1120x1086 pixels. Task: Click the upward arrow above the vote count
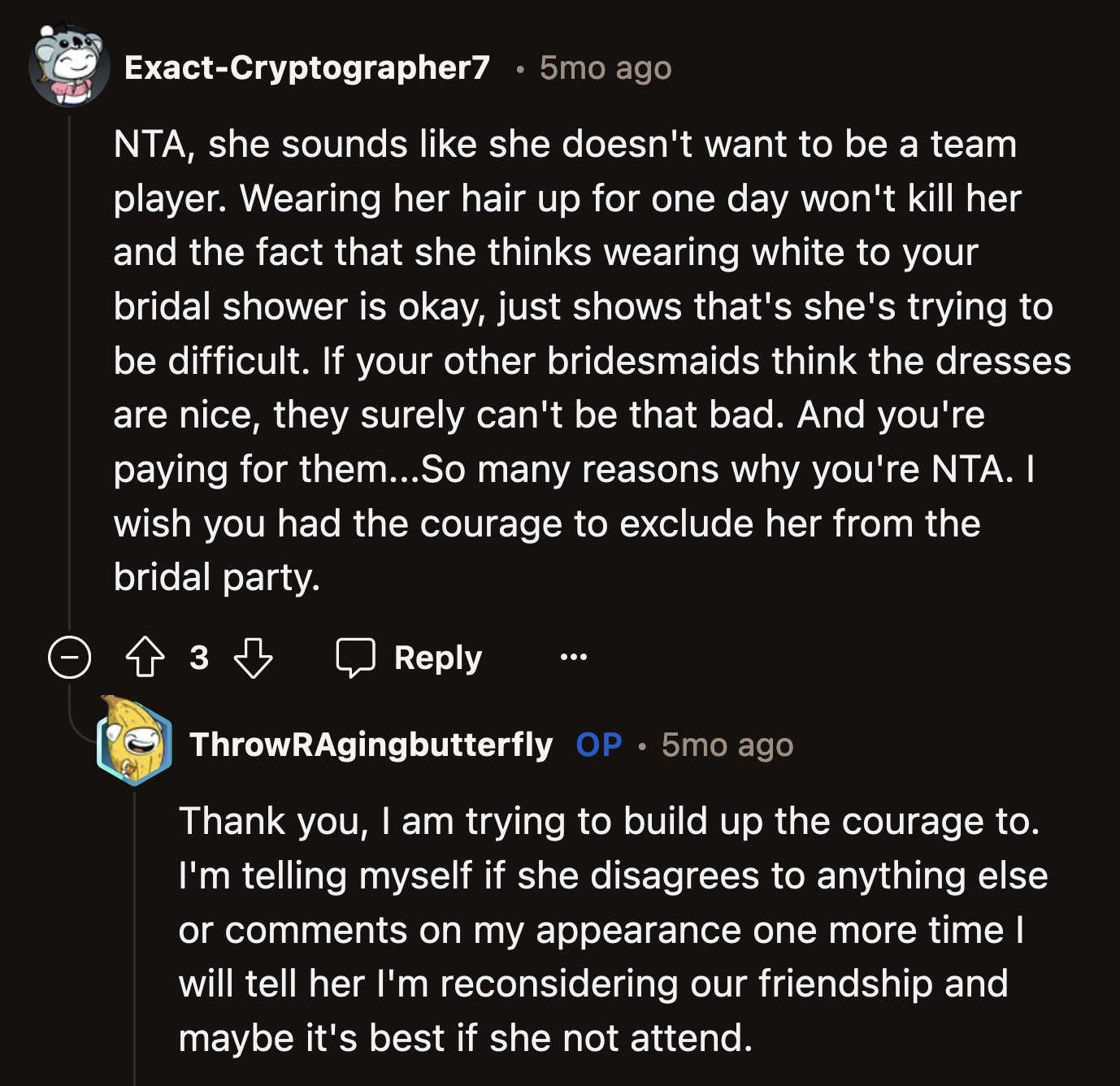point(145,657)
